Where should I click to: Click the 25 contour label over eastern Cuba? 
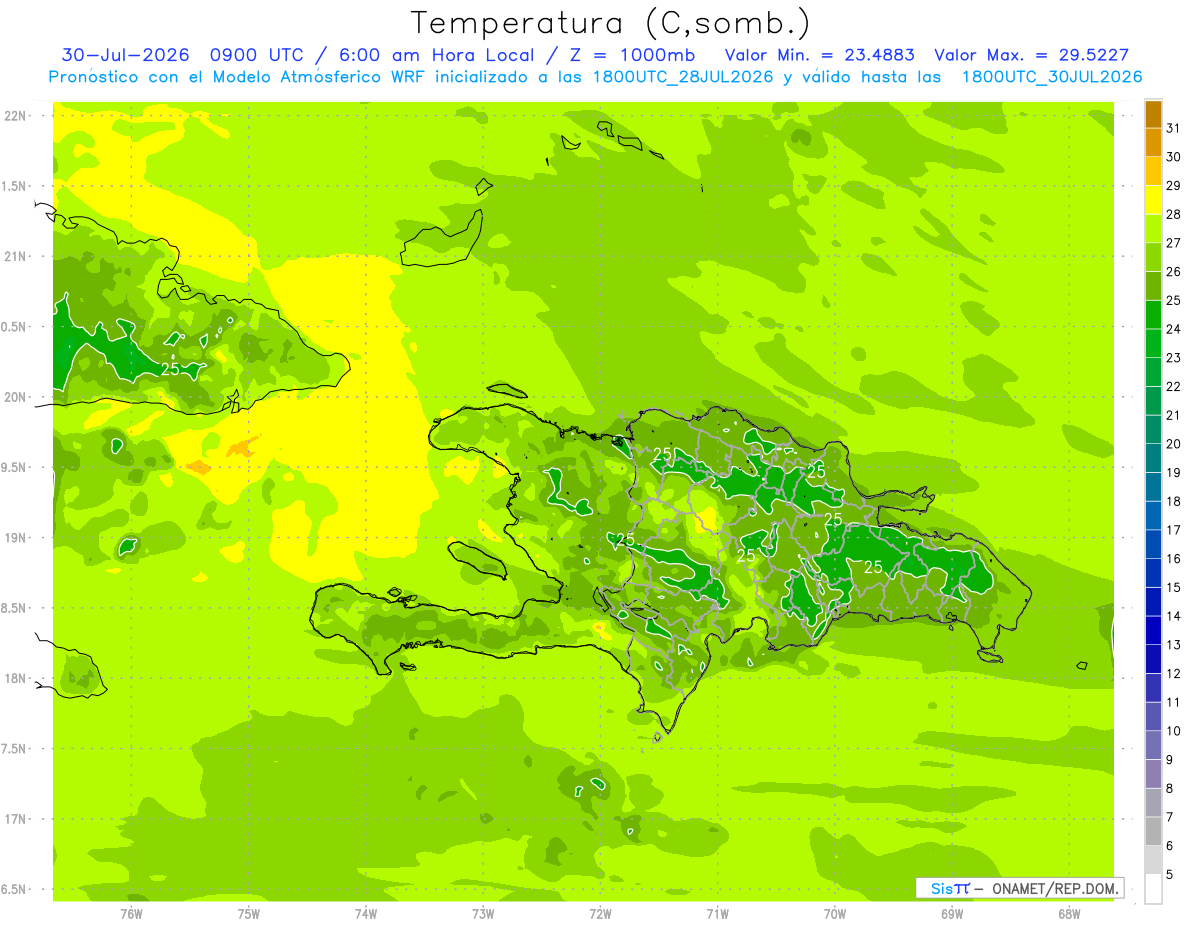click(170, 369)
